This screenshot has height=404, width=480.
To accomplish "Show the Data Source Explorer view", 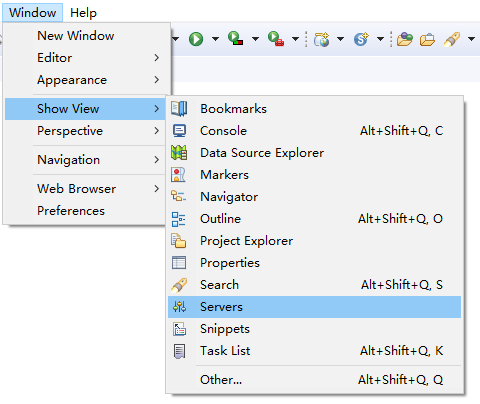I will (314, 153).
